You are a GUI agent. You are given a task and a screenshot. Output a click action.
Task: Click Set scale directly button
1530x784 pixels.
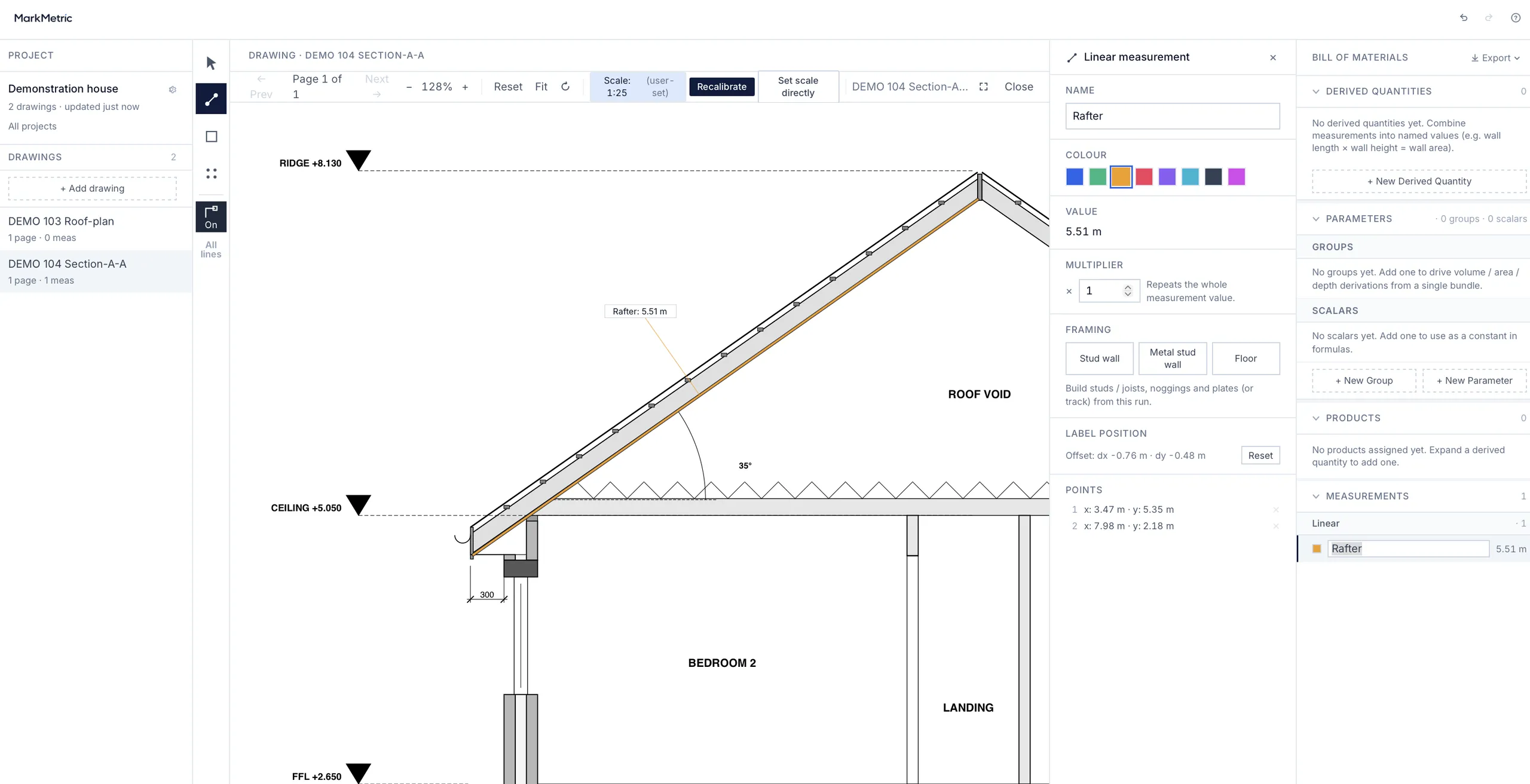coord(798,87)
